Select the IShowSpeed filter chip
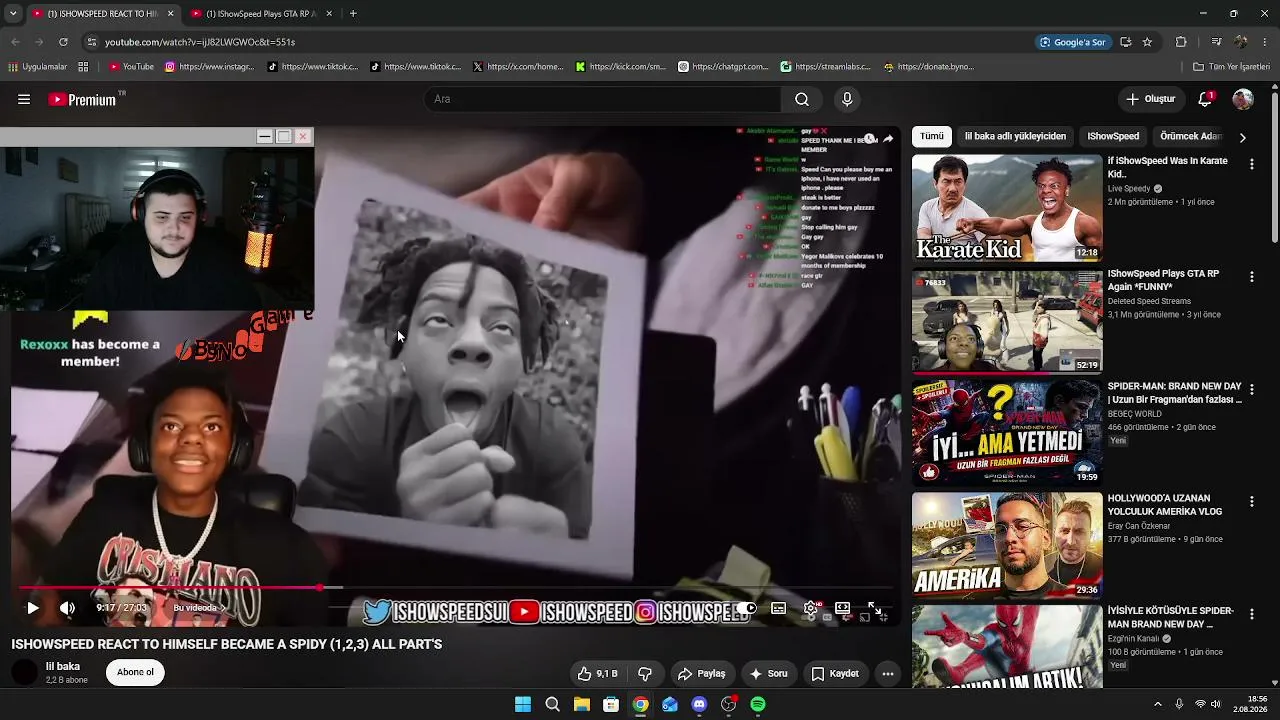This screenshot has height=720, width=1280. (x=1113, y=136)
